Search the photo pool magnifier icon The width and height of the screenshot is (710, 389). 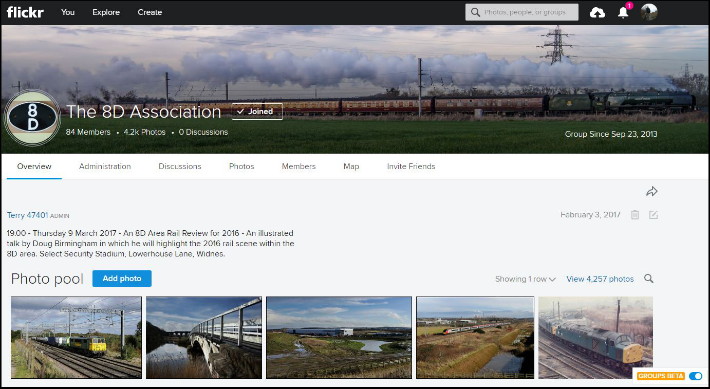648,279
